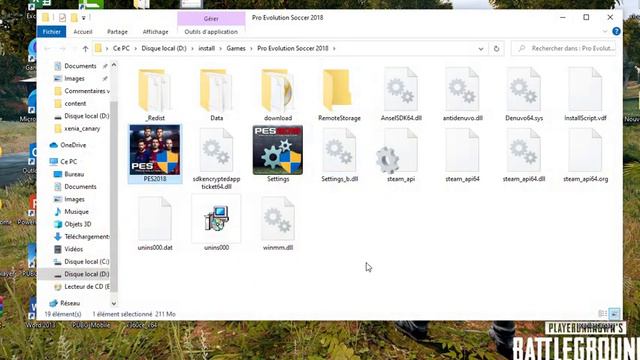Go to Ce PC in the address bar

point(121,49)
